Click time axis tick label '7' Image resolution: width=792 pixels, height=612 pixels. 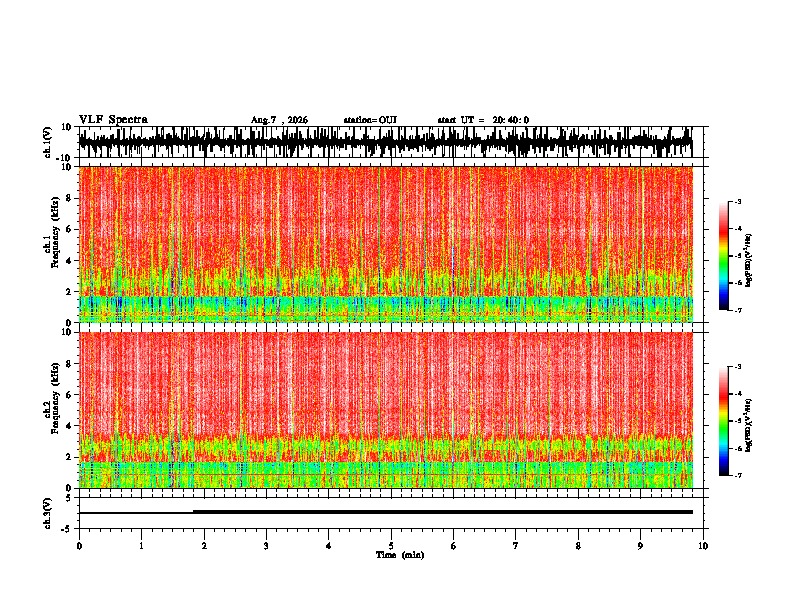click(516, 546)
